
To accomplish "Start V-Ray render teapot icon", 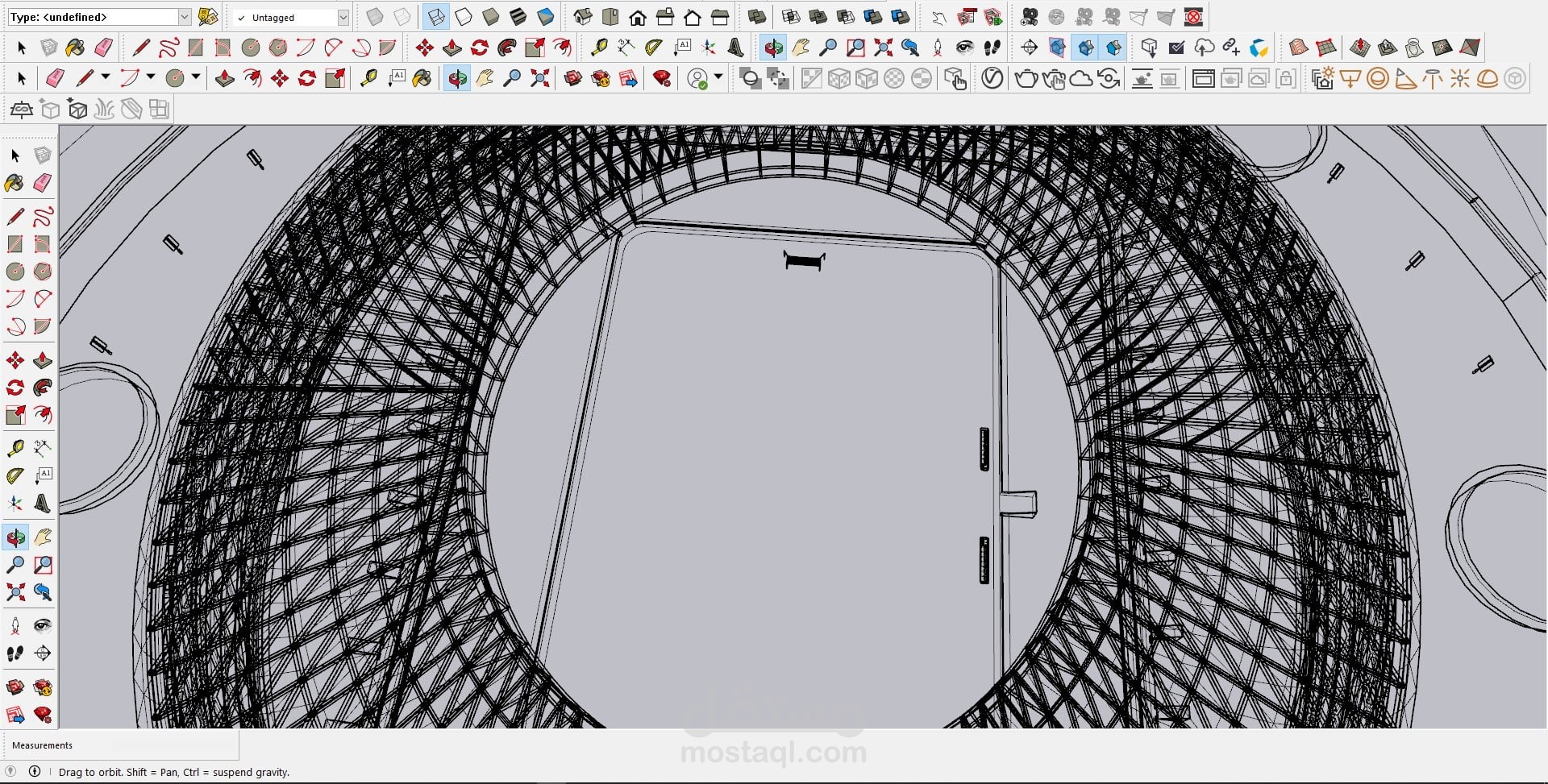I will [1026, 78].
